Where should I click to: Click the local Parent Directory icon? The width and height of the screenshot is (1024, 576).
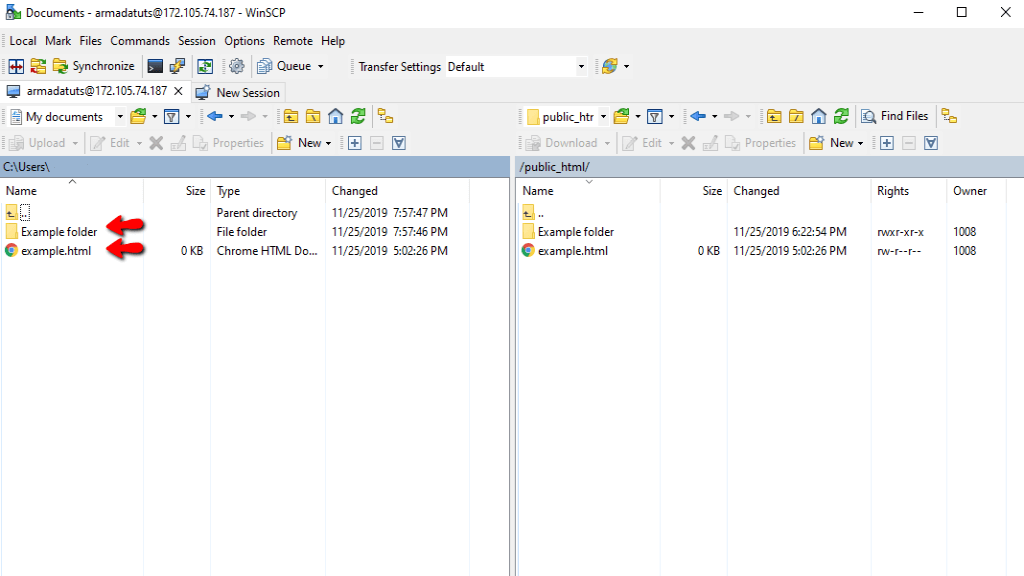[x=291, y=117]
